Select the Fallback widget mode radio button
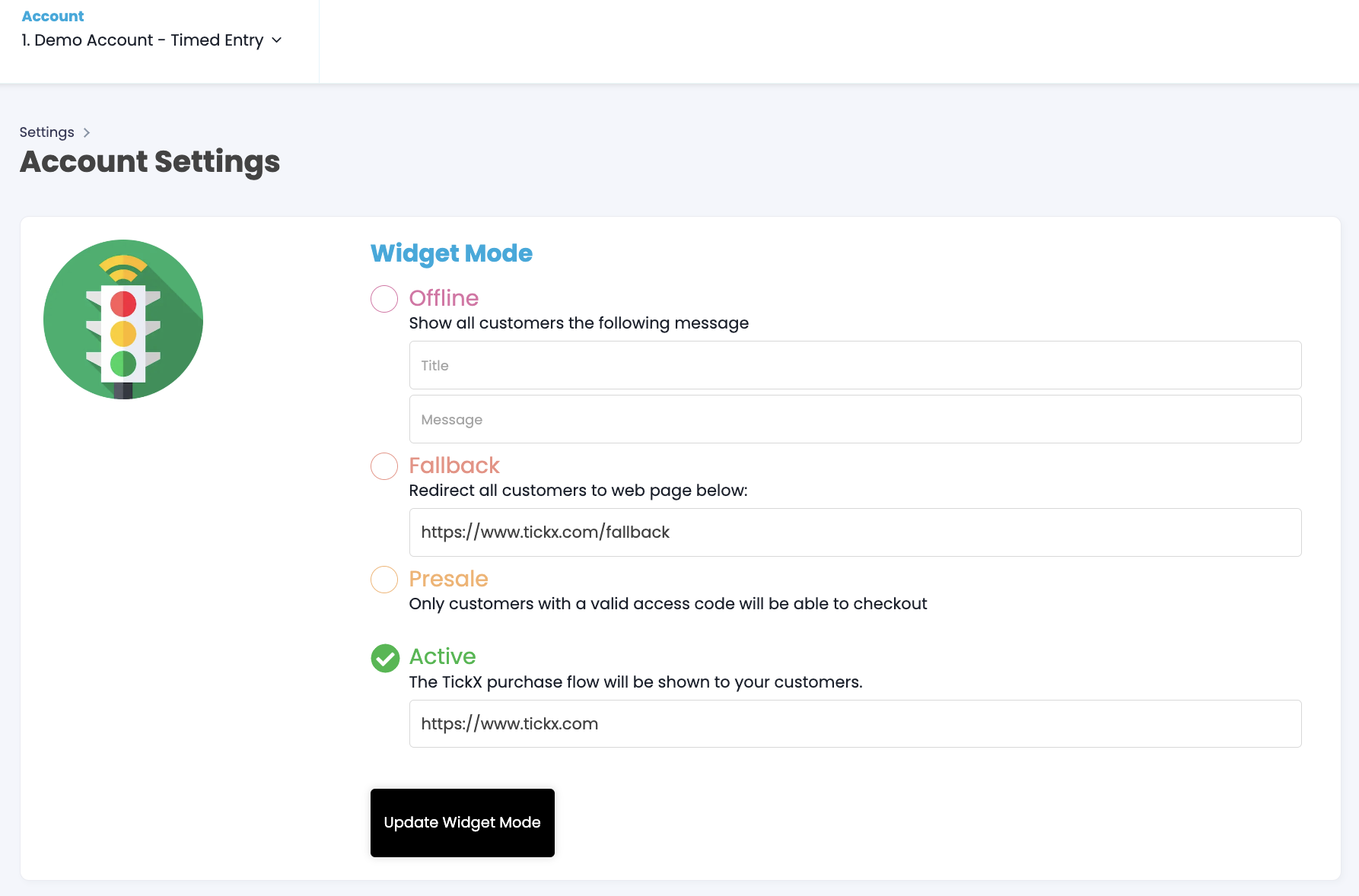1359x896 pixels. click(384, 466)
